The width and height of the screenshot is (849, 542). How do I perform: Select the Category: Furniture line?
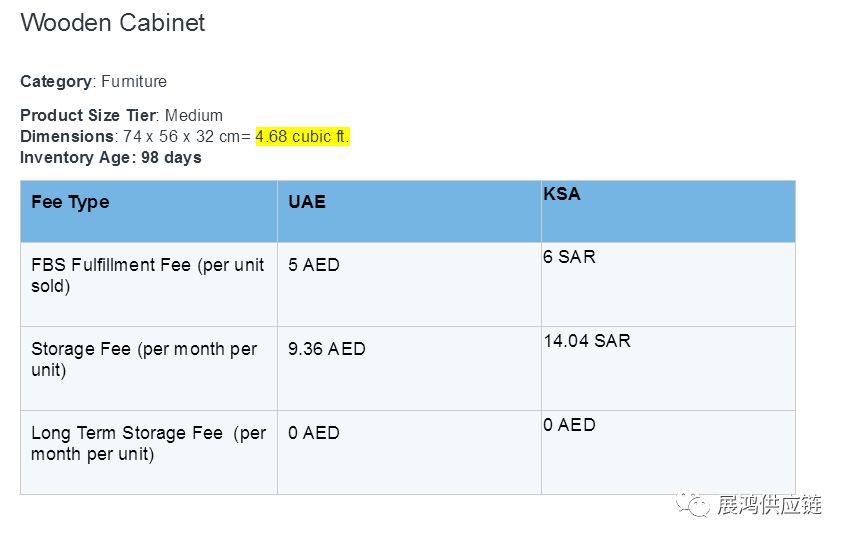(x=93, y=82)
